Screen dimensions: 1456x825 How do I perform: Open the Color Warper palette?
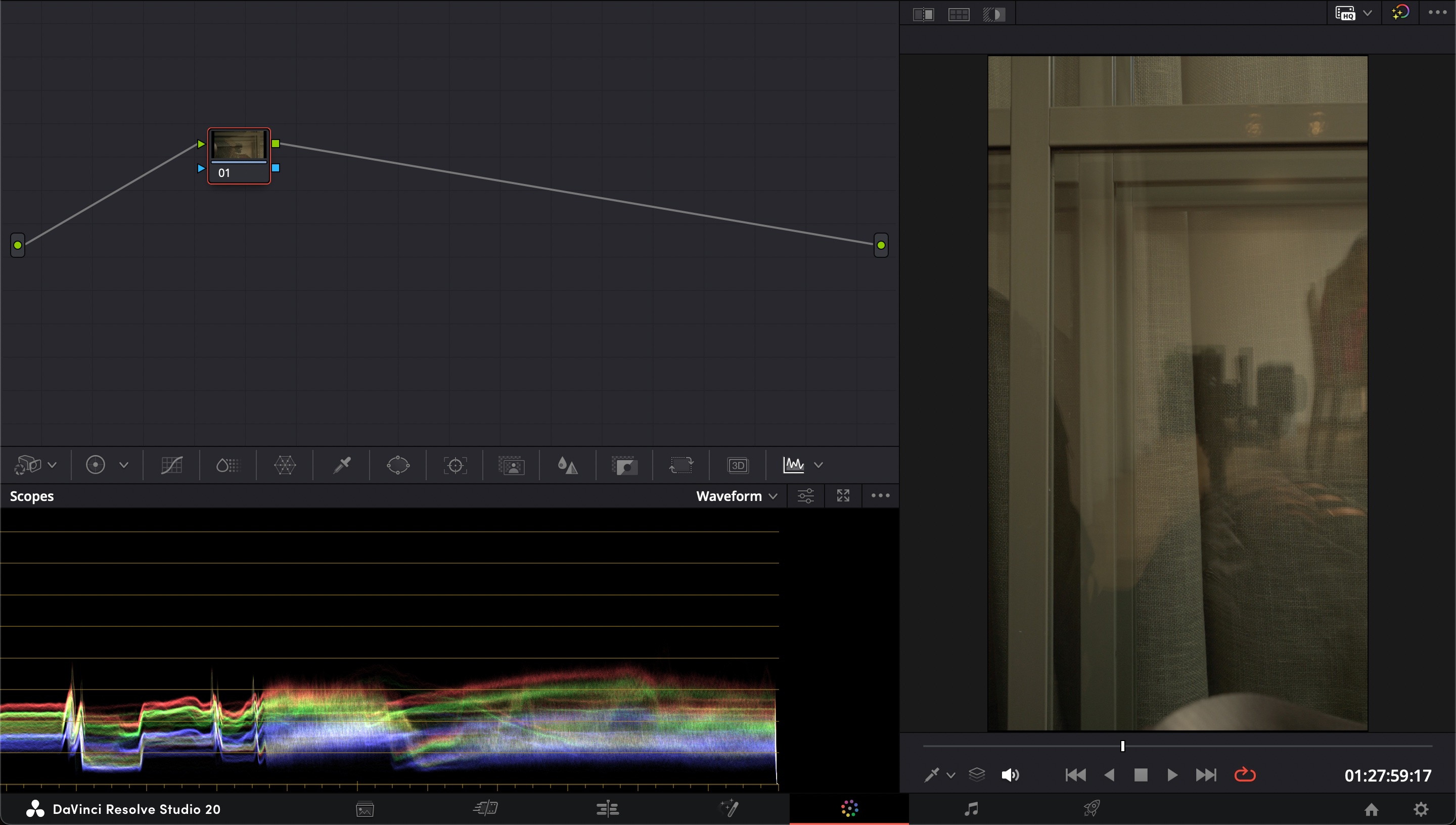pyautogui.click(x=285, y=465)
